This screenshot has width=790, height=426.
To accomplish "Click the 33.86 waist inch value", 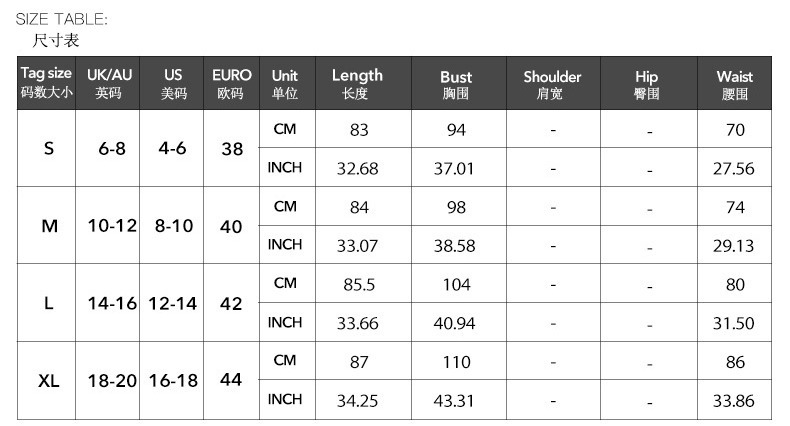I will (x=734, y=400).
